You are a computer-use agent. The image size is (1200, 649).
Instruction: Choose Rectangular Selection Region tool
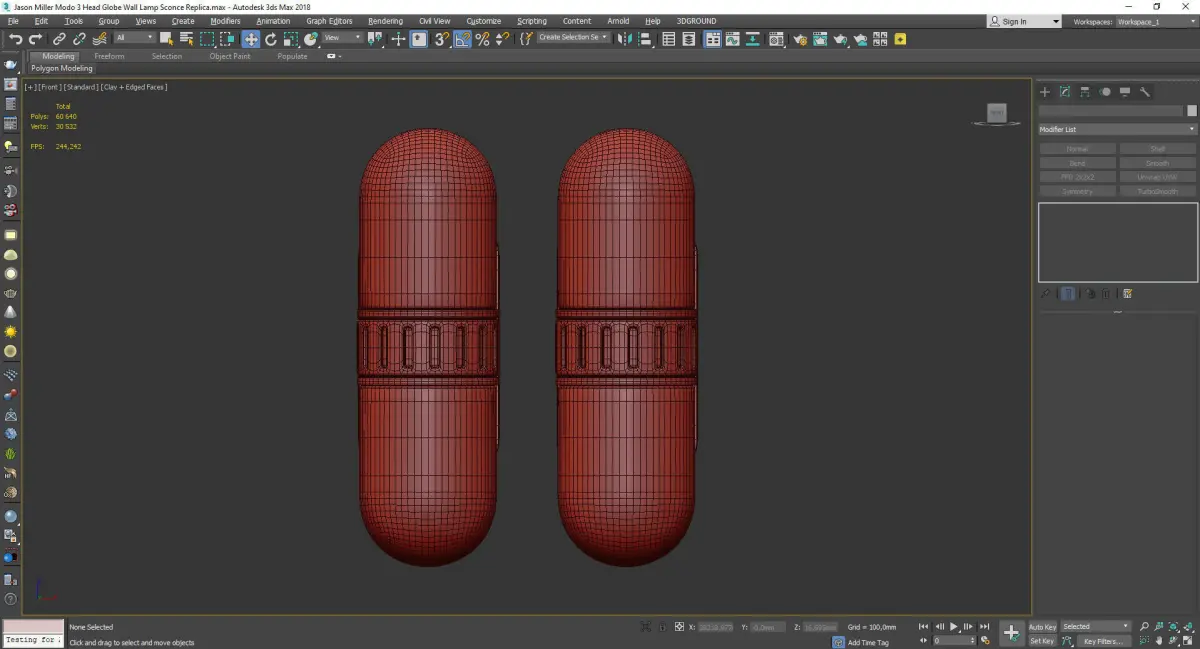pos(207,39)
